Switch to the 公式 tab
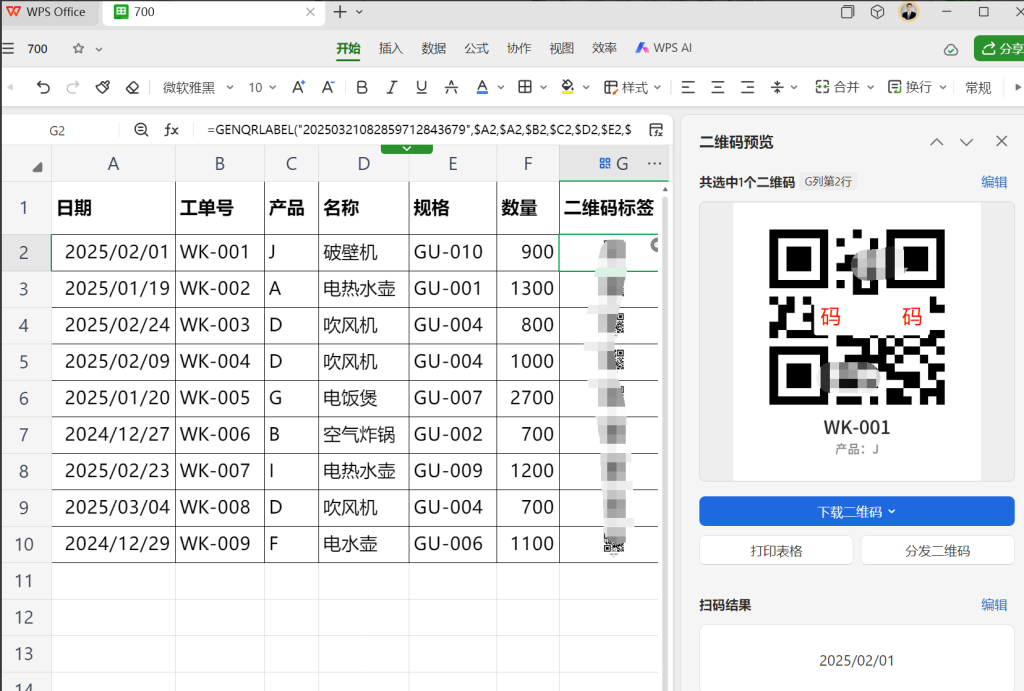This screenshot has height=691, width=1024. [476, 48]
